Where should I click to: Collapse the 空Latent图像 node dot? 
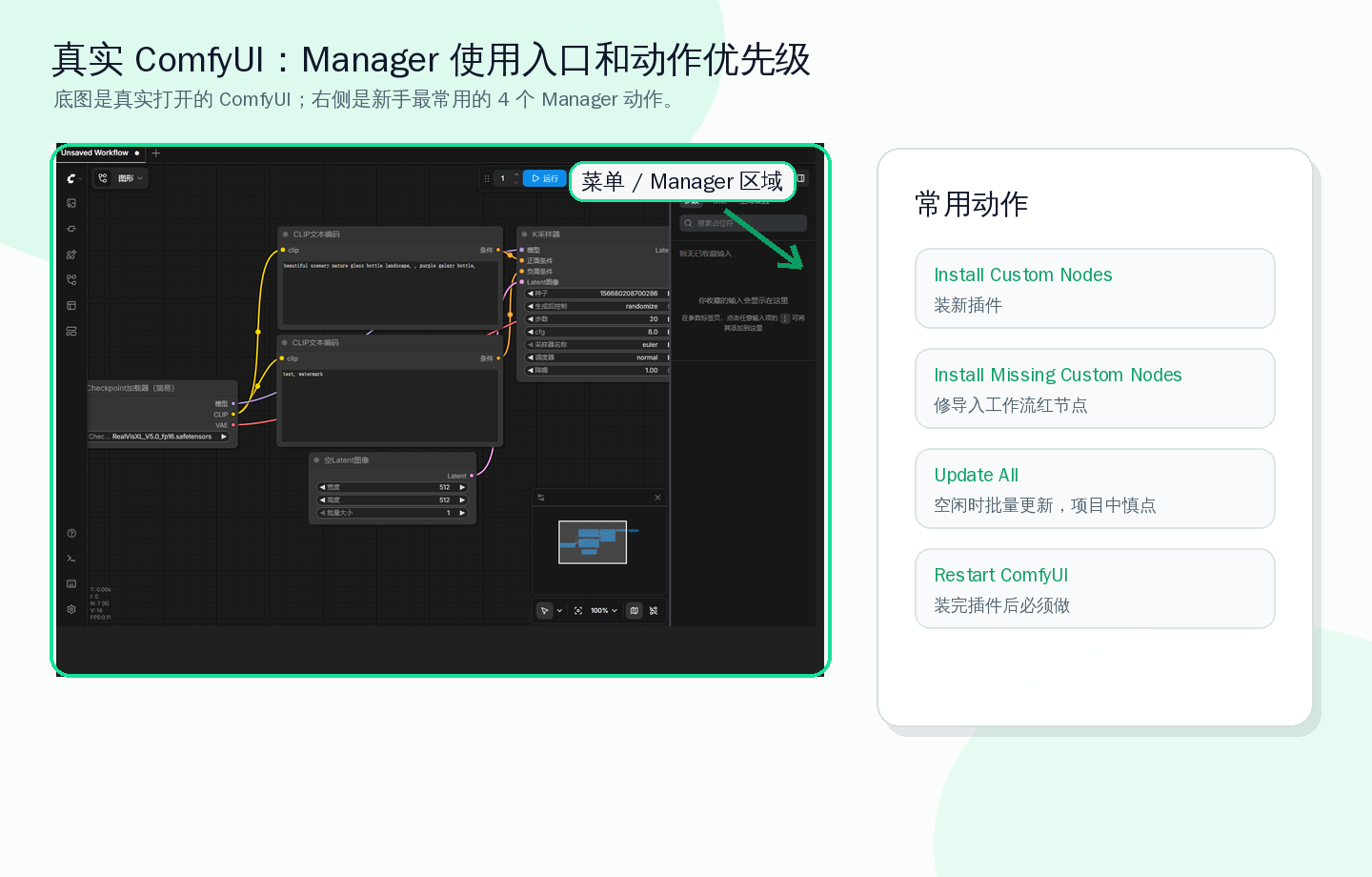[x=317, y=460]
